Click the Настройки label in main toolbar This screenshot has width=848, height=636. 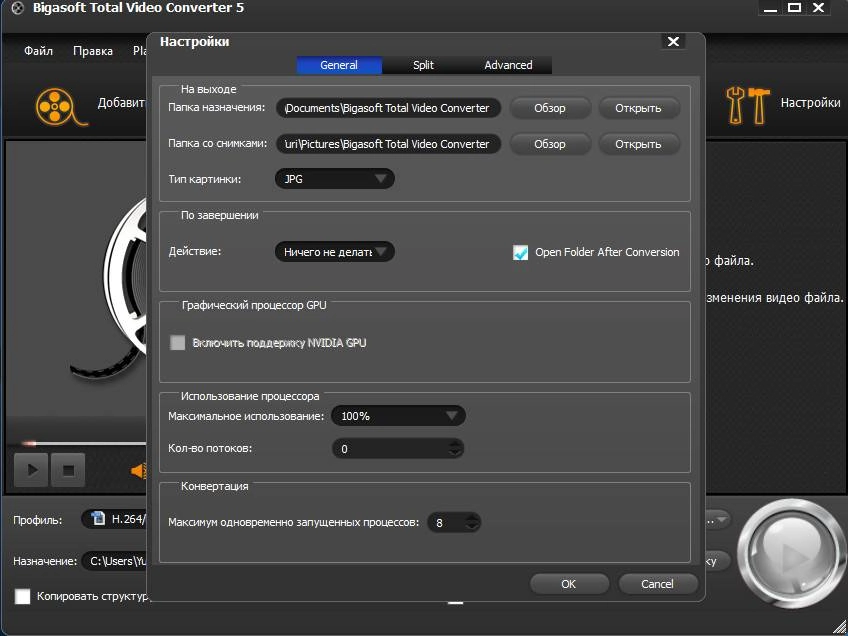[810, 103]
